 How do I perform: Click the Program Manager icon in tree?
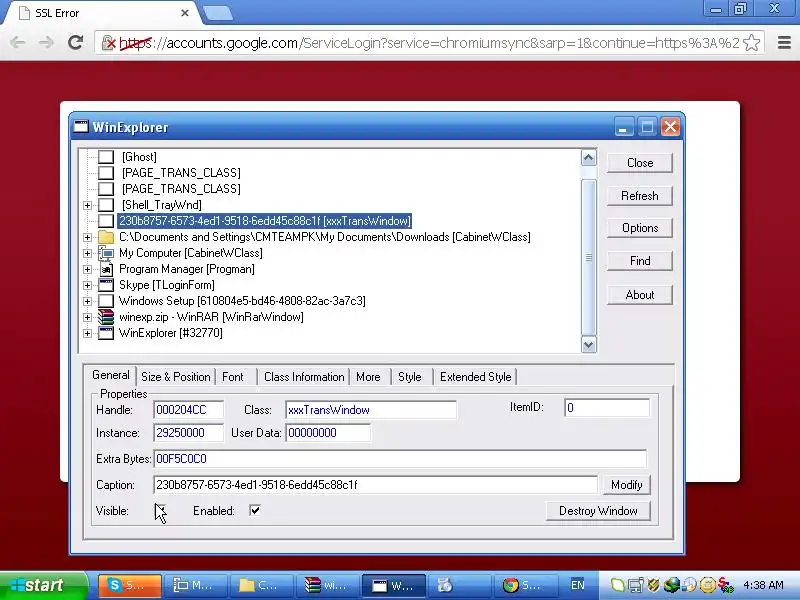point(106,269)
